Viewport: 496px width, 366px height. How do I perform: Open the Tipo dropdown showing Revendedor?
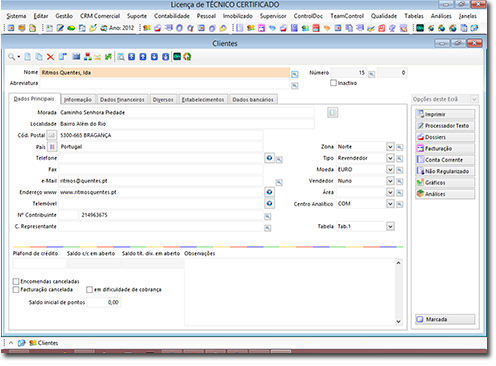click(390, 158)
